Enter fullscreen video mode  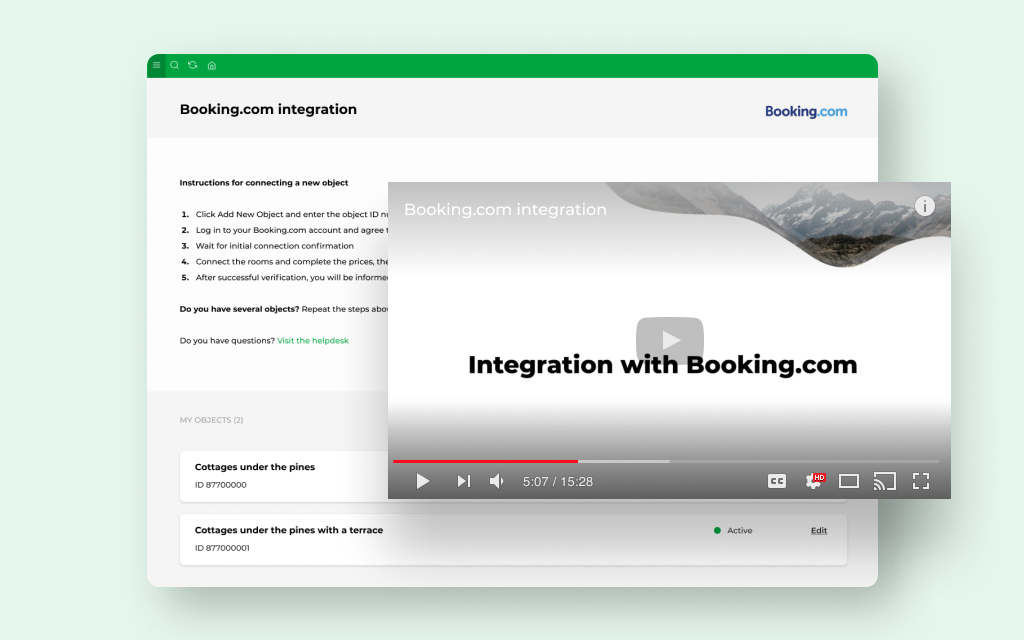(921, 481)
